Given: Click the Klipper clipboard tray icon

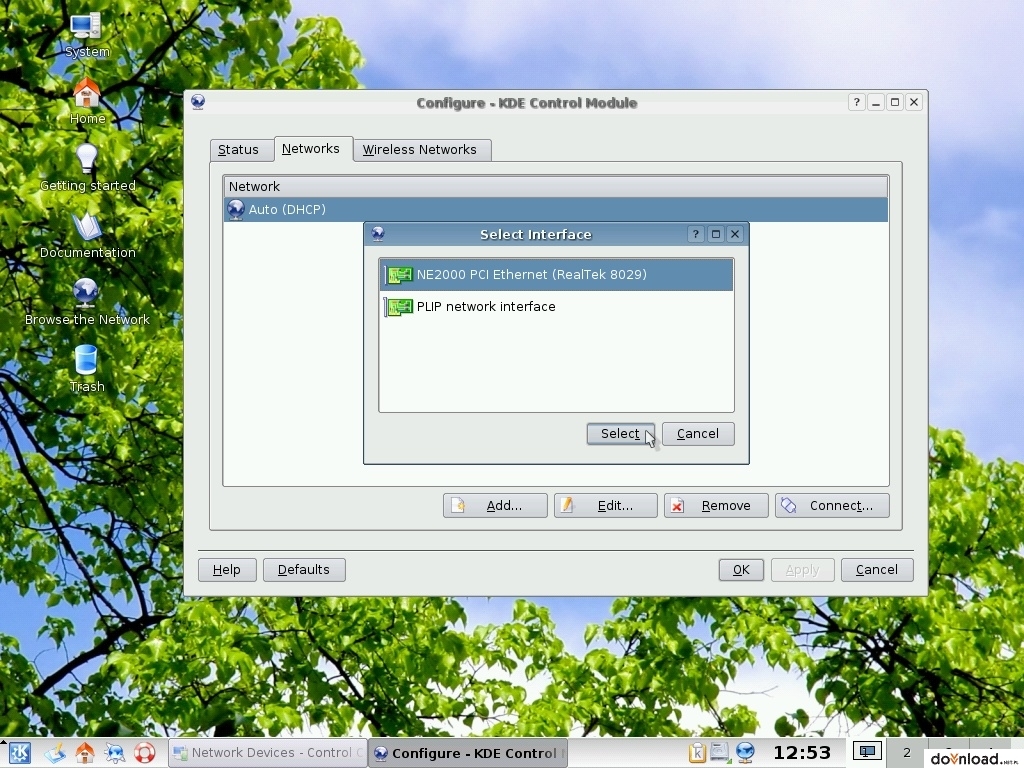Looking at the screenshot, I should pyautogui.click(x=697, y=753).
